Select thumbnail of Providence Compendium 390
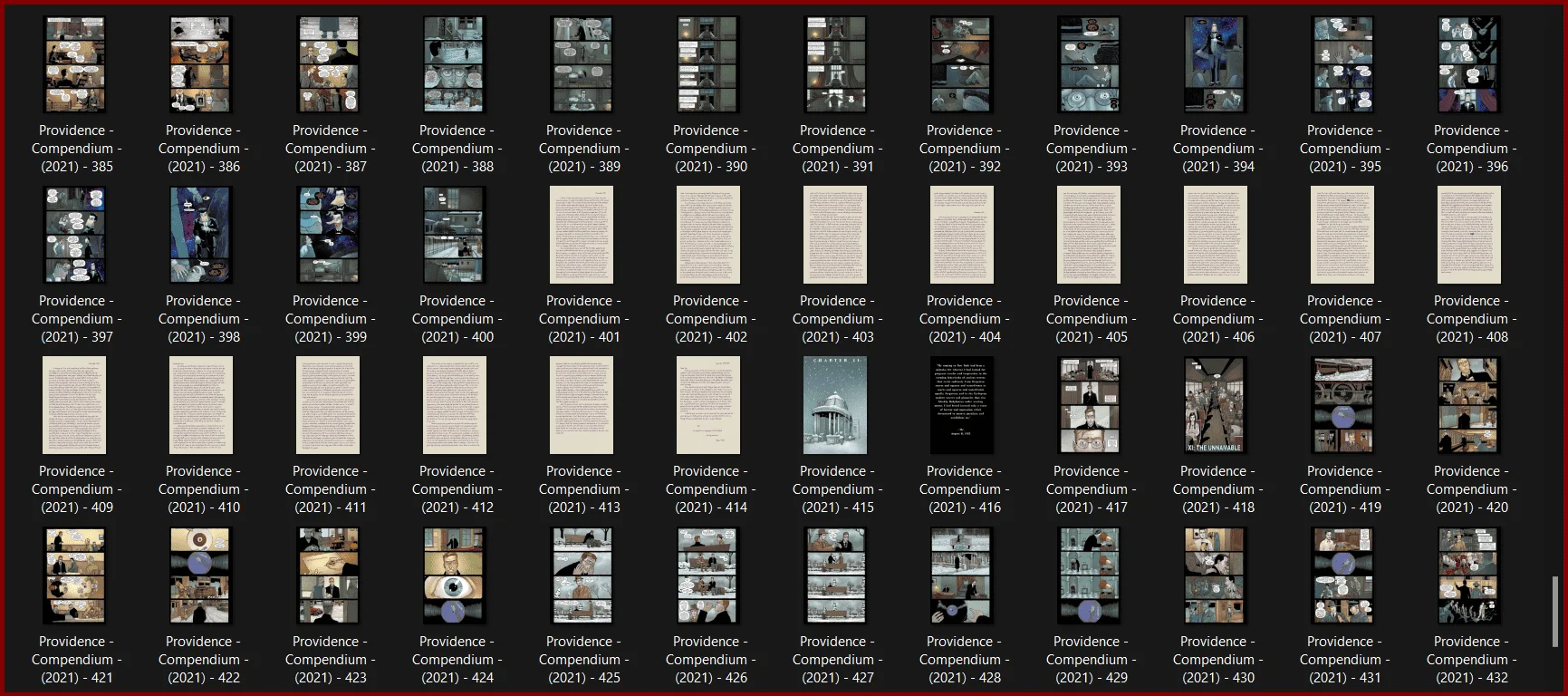Viewport: 1568px width, 696px height. click(x=707, y=64)
